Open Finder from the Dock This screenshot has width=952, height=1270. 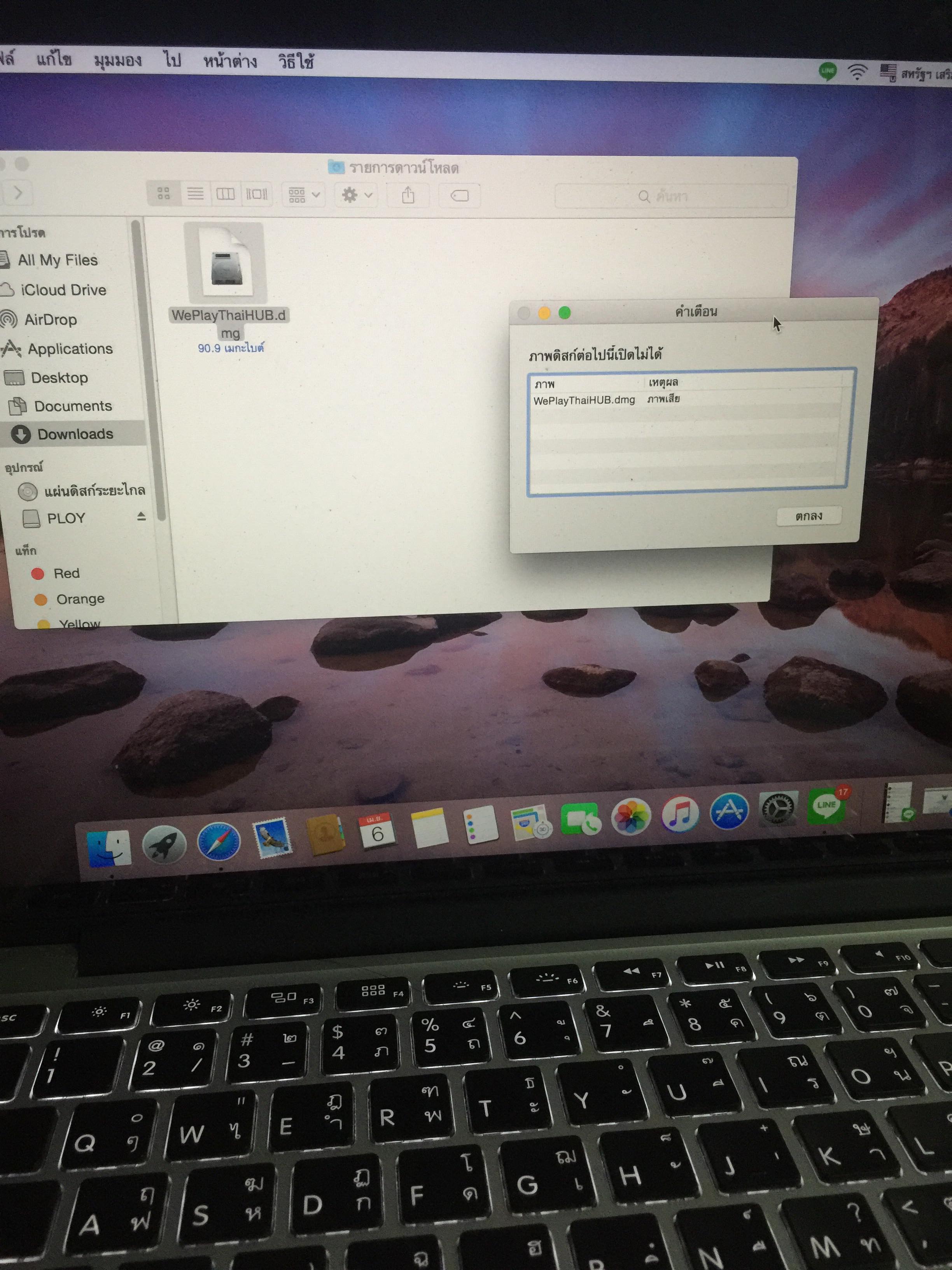coord(109,847)
